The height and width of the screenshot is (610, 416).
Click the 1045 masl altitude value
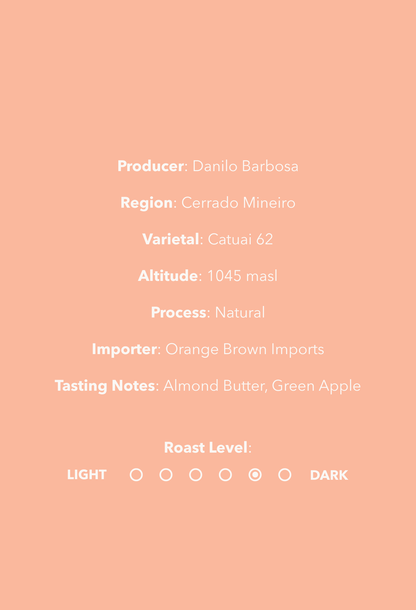[242, 276]
